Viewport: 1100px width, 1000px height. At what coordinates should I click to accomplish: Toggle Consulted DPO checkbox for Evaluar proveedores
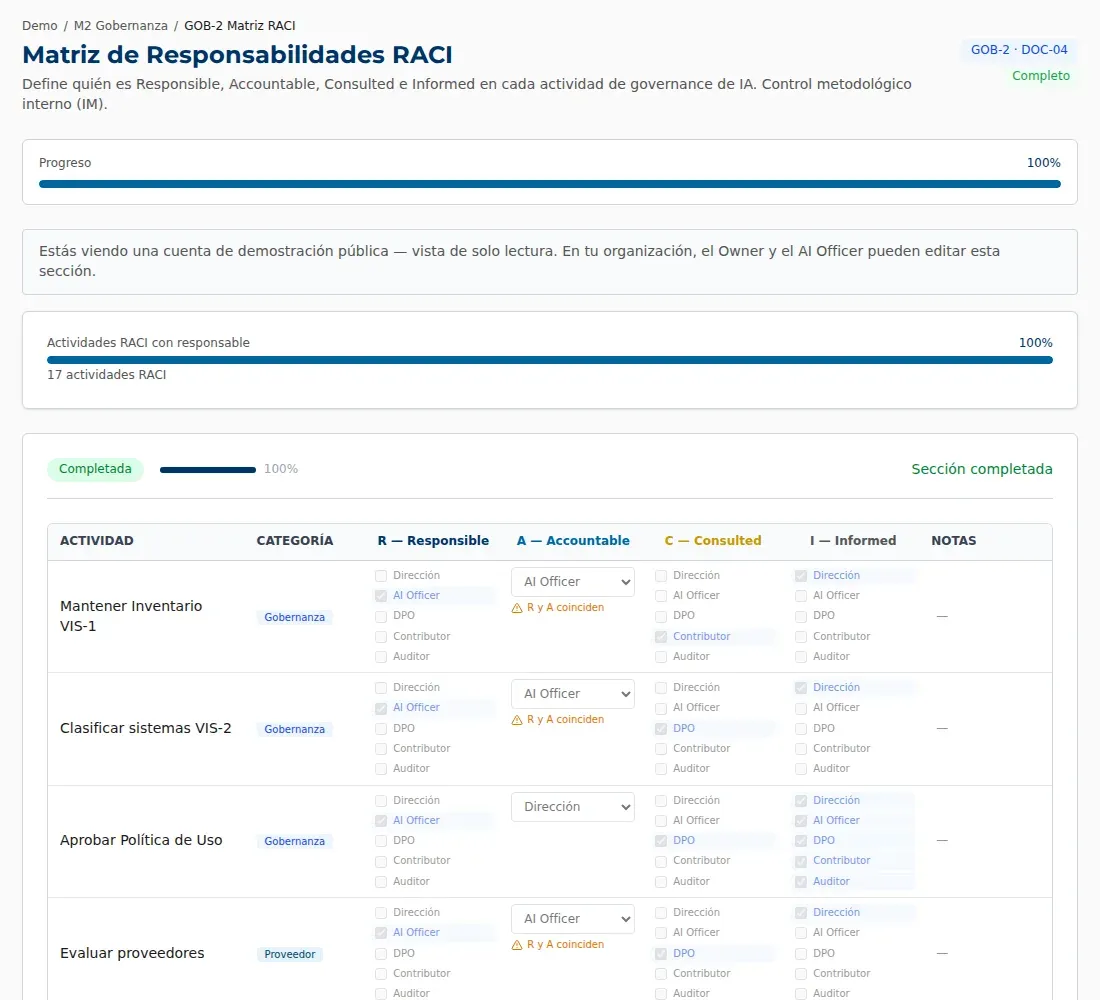pos(661,954)
